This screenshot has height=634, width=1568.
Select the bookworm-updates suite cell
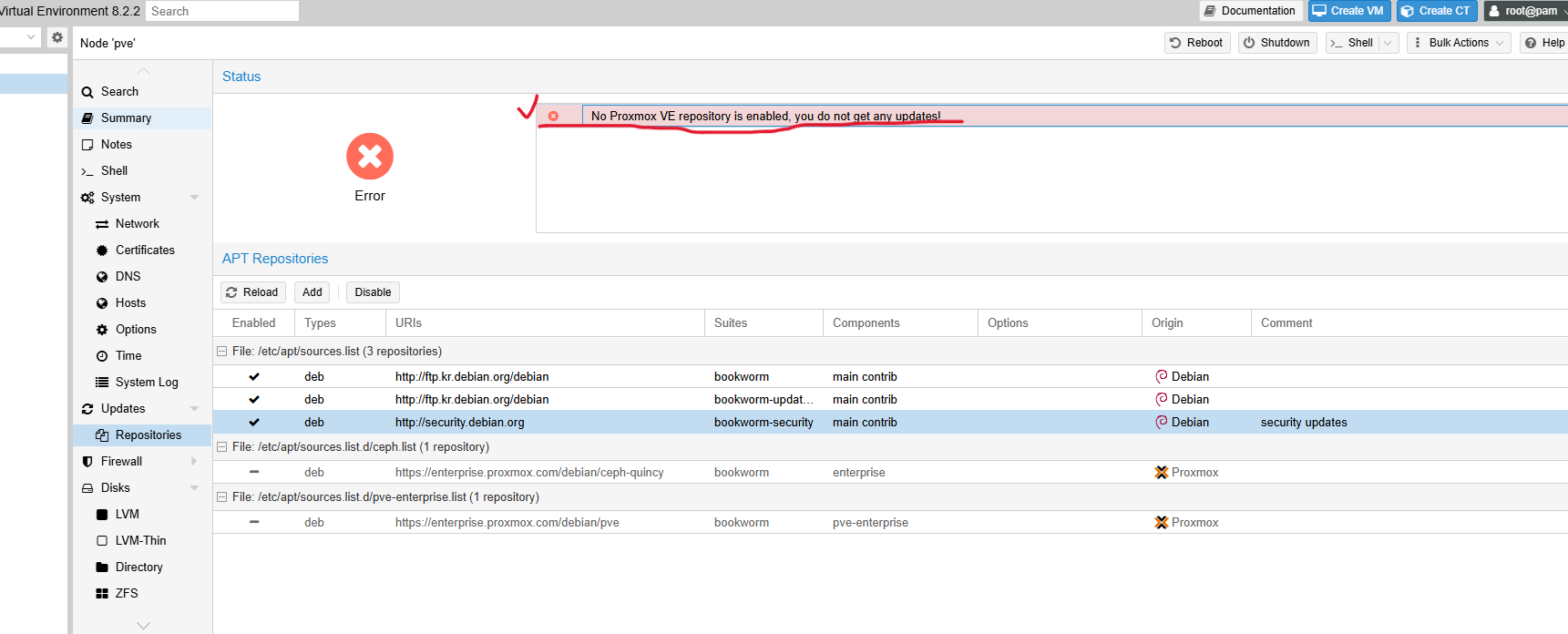[764, 399]
